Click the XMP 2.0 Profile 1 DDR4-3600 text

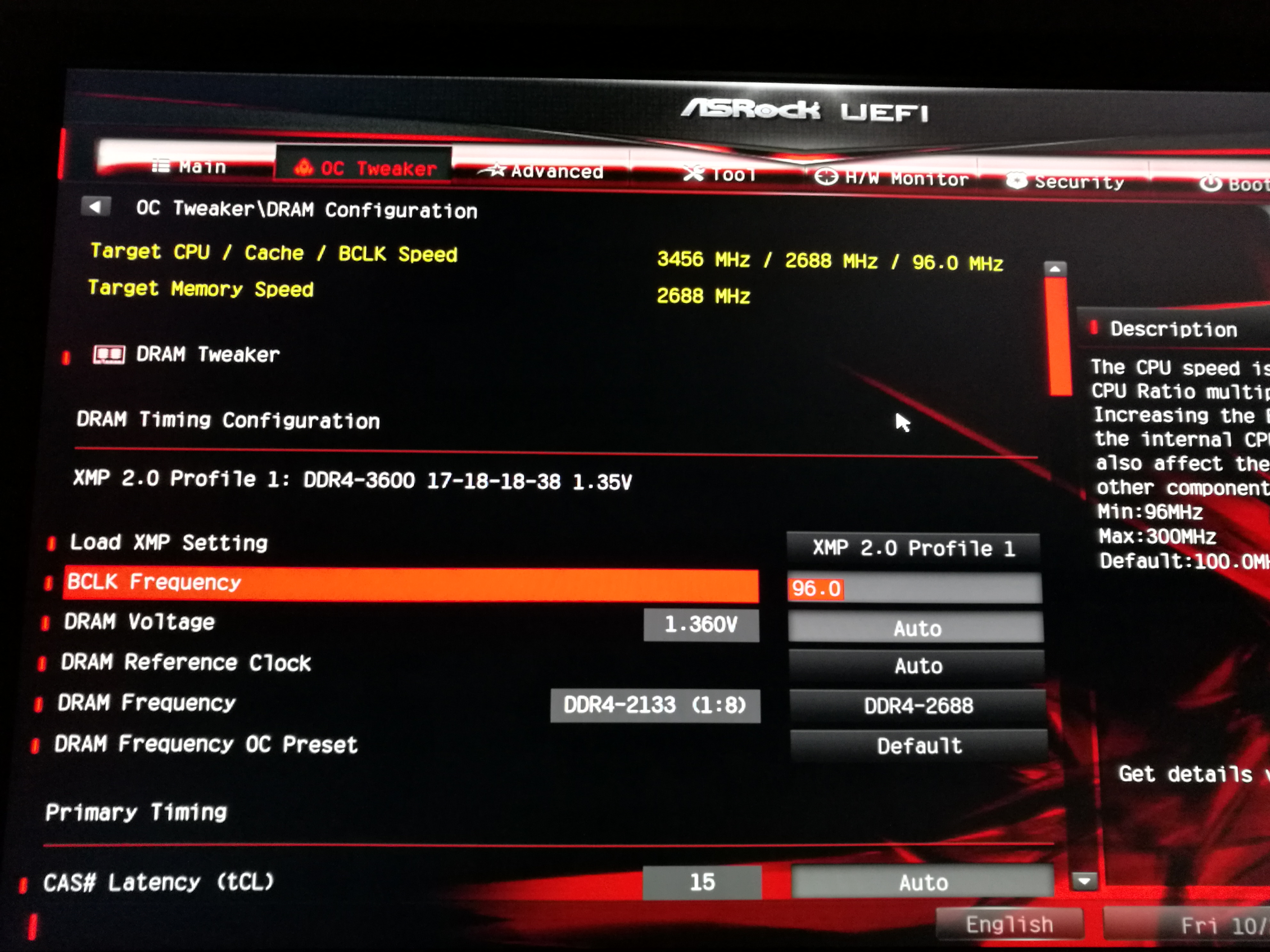tap(352, 480)
